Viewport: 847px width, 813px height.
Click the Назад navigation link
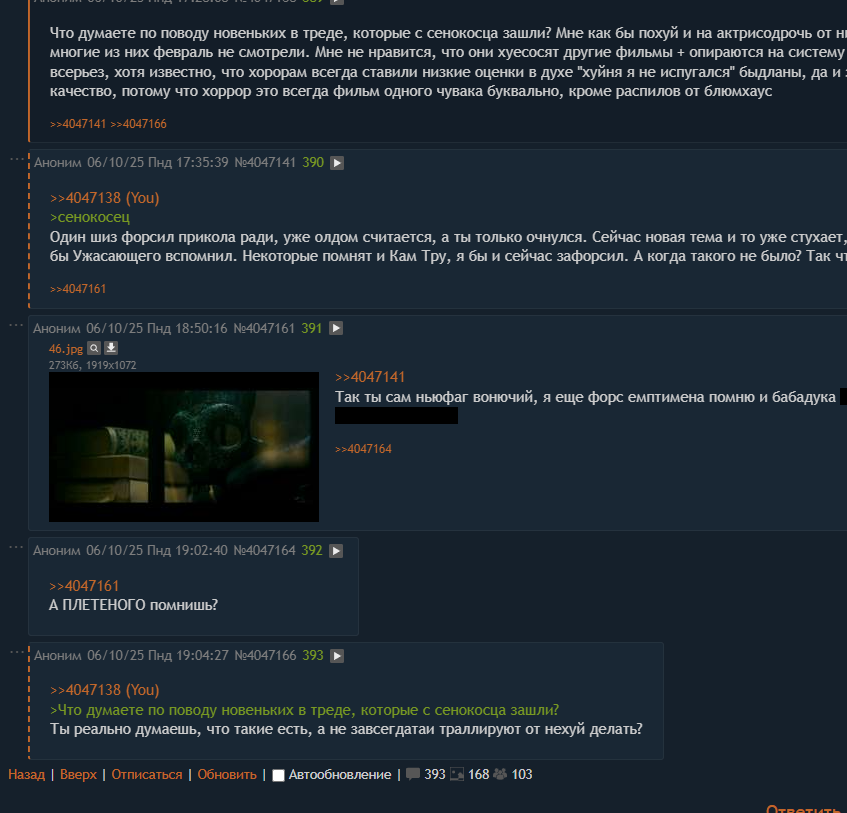click(x=26, y=775)
